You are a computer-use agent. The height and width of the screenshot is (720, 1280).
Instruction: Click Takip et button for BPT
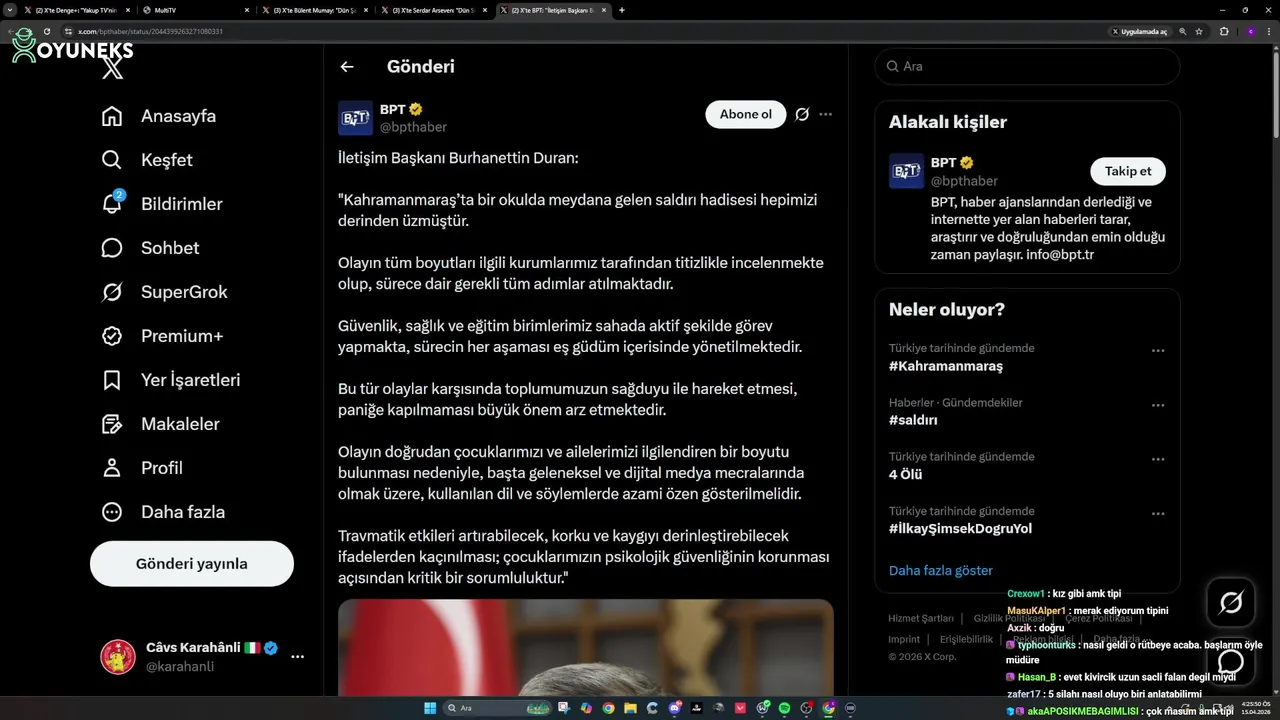(1128, 171)
